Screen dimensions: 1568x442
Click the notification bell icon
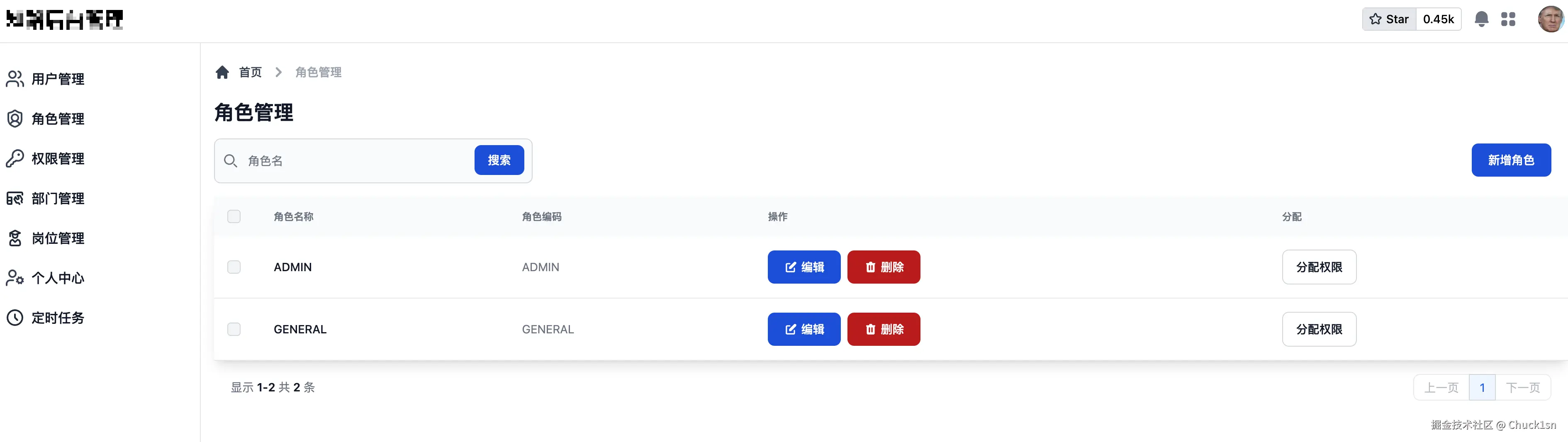(1481, 19)
